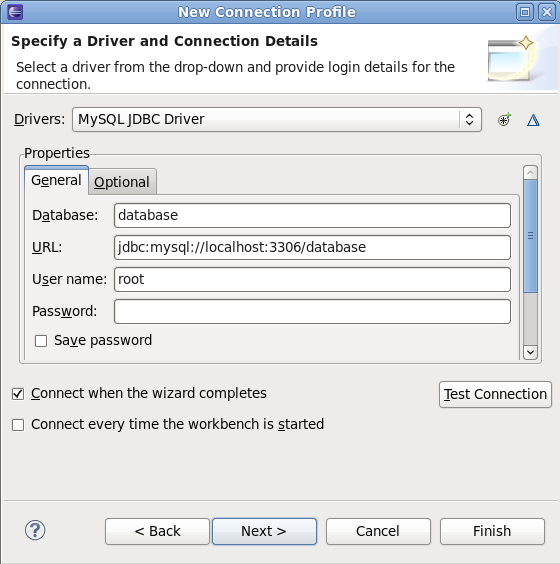
Task: Click the Properties scrollbar thumb
Action: coord(530,236)
